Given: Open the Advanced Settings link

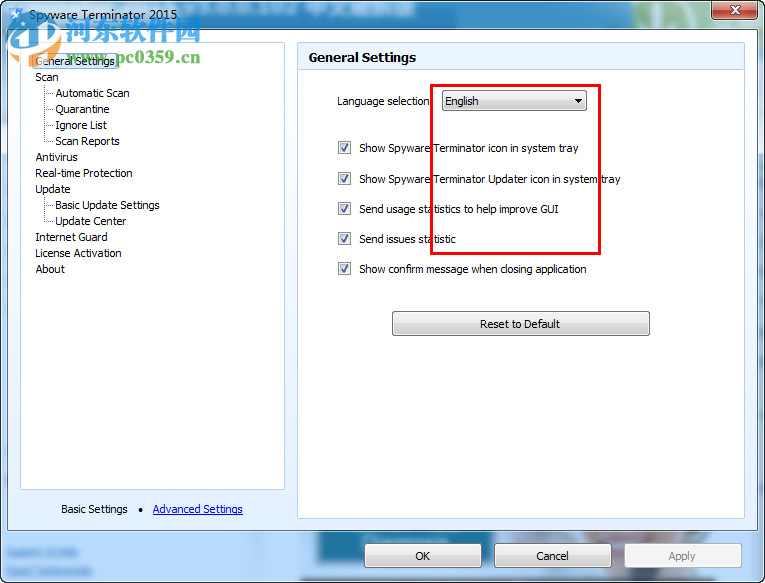Looking at the screenshot, I should 198,509.
